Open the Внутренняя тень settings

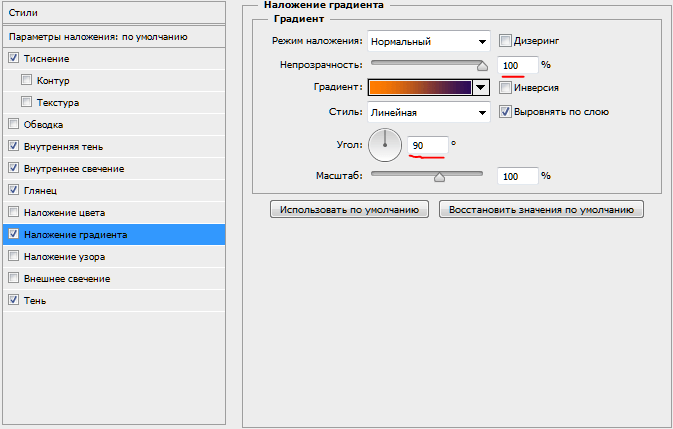(x=64, y=146)
